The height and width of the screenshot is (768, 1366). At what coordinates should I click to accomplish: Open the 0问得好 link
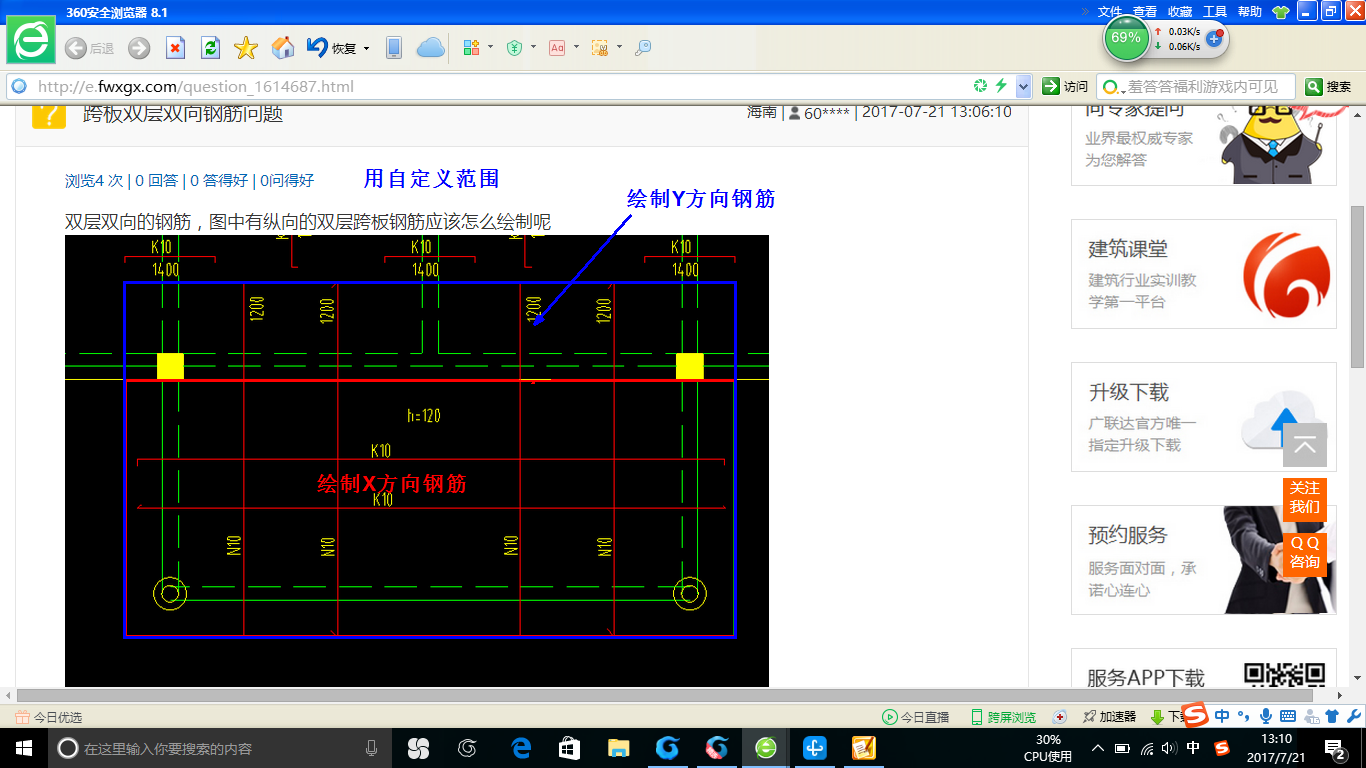(287, 180)
